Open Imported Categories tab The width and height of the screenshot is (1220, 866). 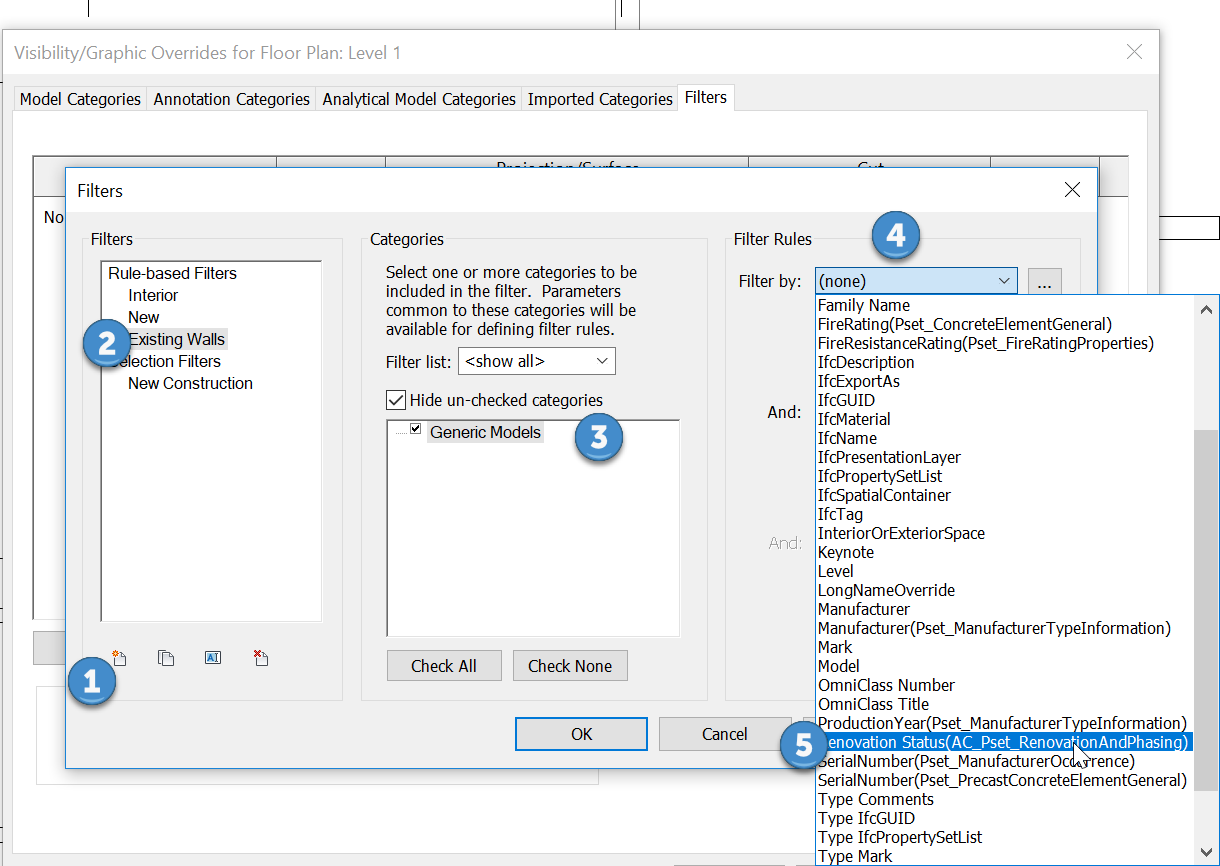(x=600, y=99)
